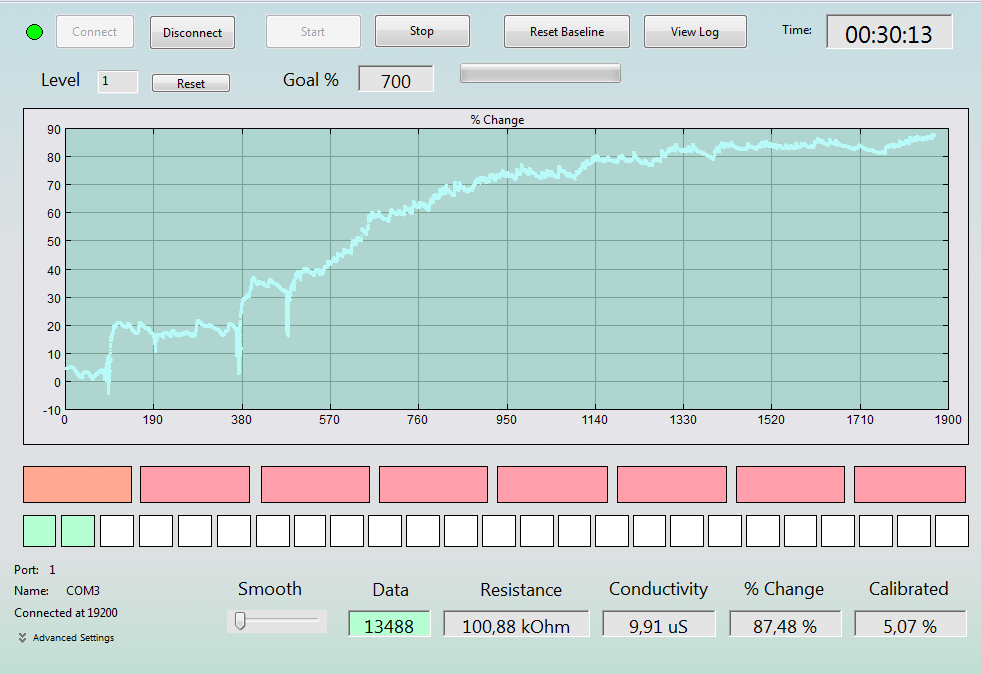Click the goal progress bar
Screen dimensions: 981x674
coord(540,73)
